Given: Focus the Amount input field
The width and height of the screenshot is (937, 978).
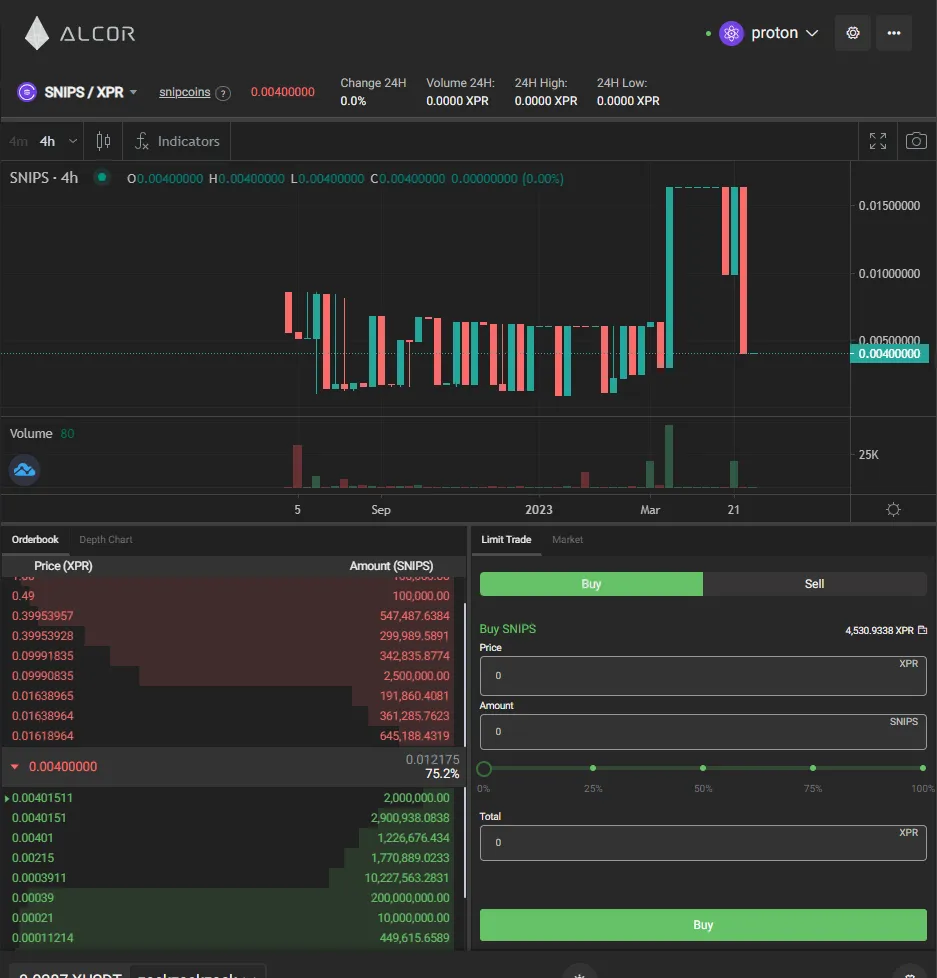Looking at the screenshot, I should pos(703,732).
